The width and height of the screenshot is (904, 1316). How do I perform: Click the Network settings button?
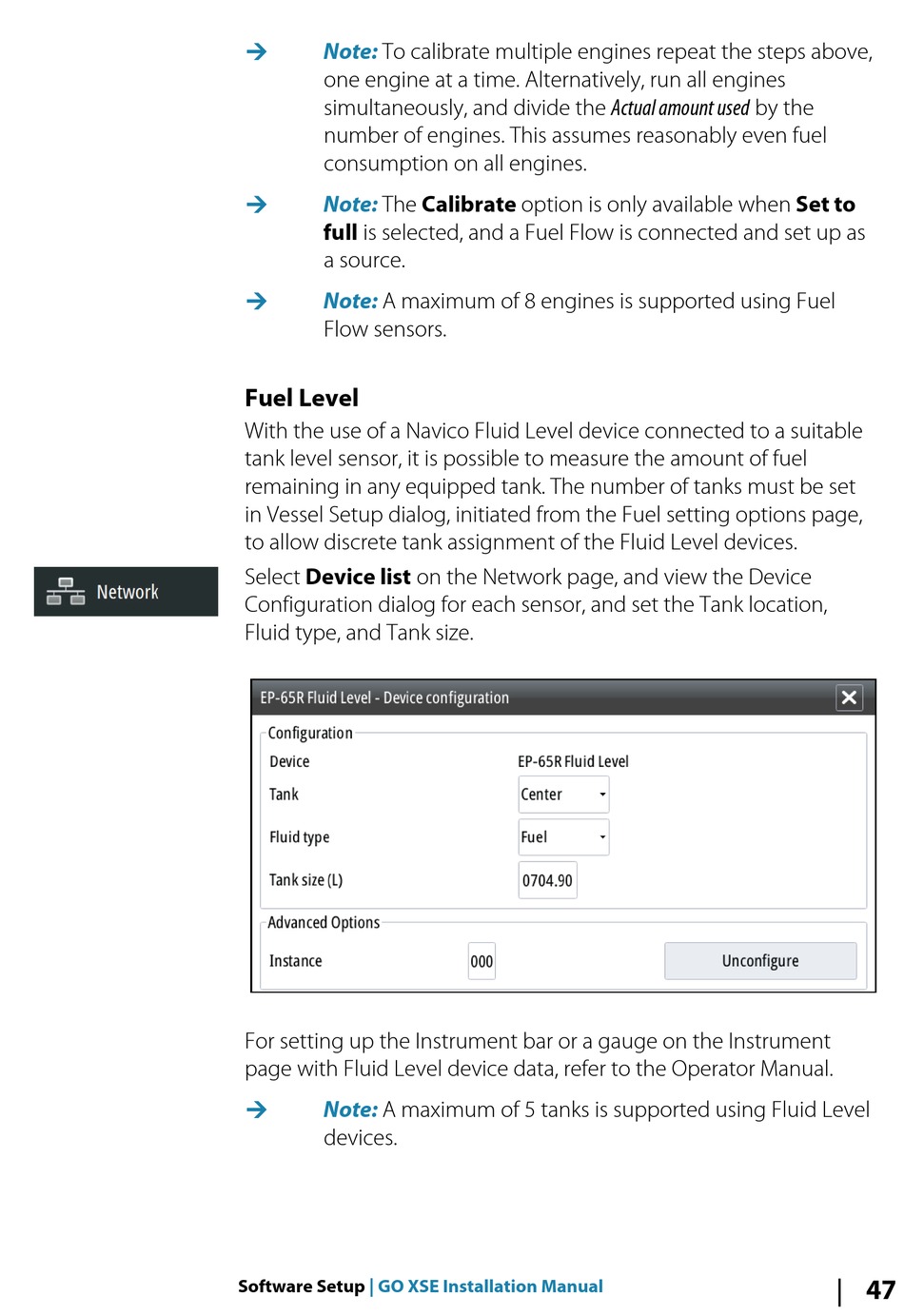point(126,592)
